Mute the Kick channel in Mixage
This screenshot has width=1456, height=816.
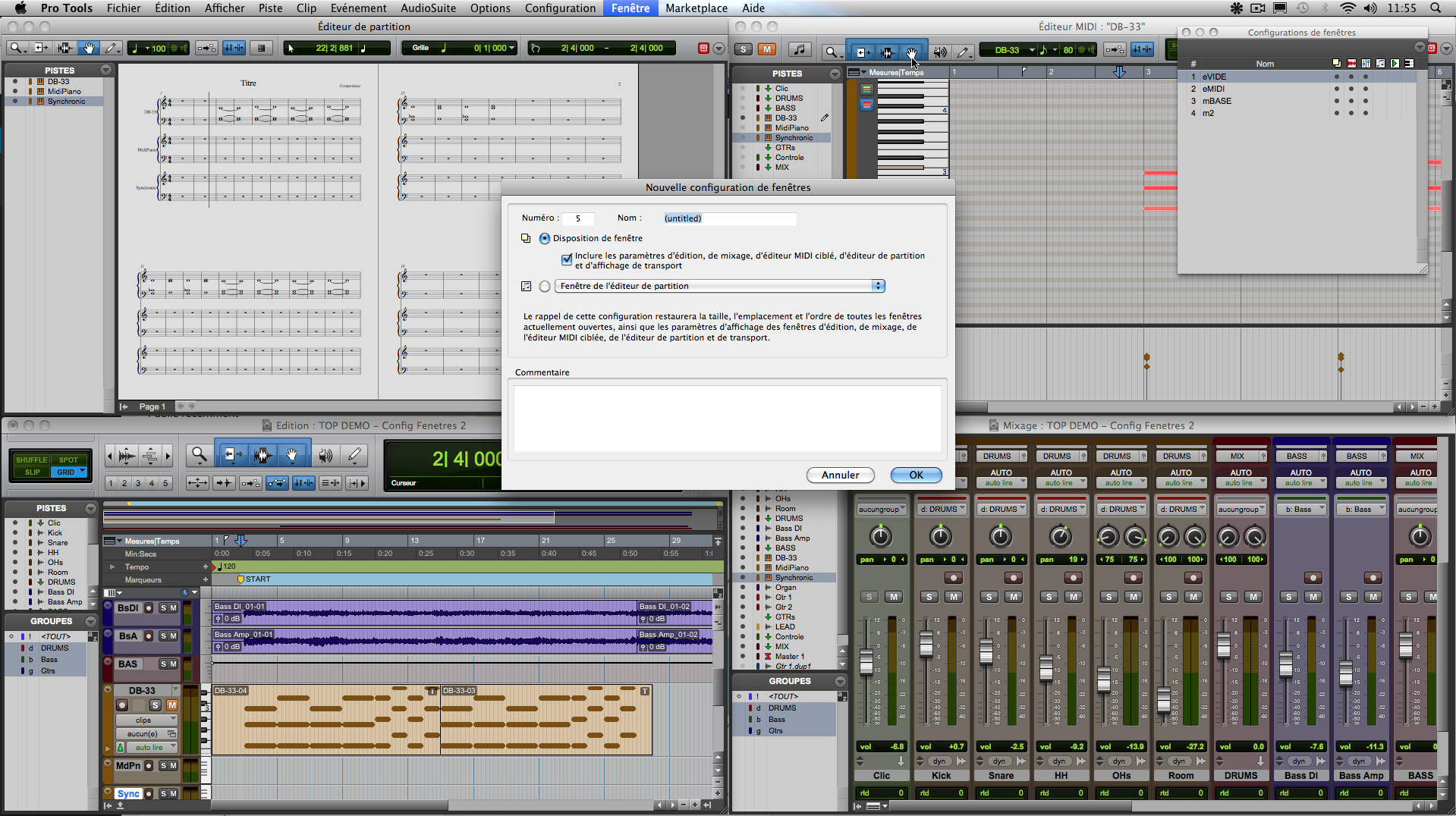coord(954,597)
